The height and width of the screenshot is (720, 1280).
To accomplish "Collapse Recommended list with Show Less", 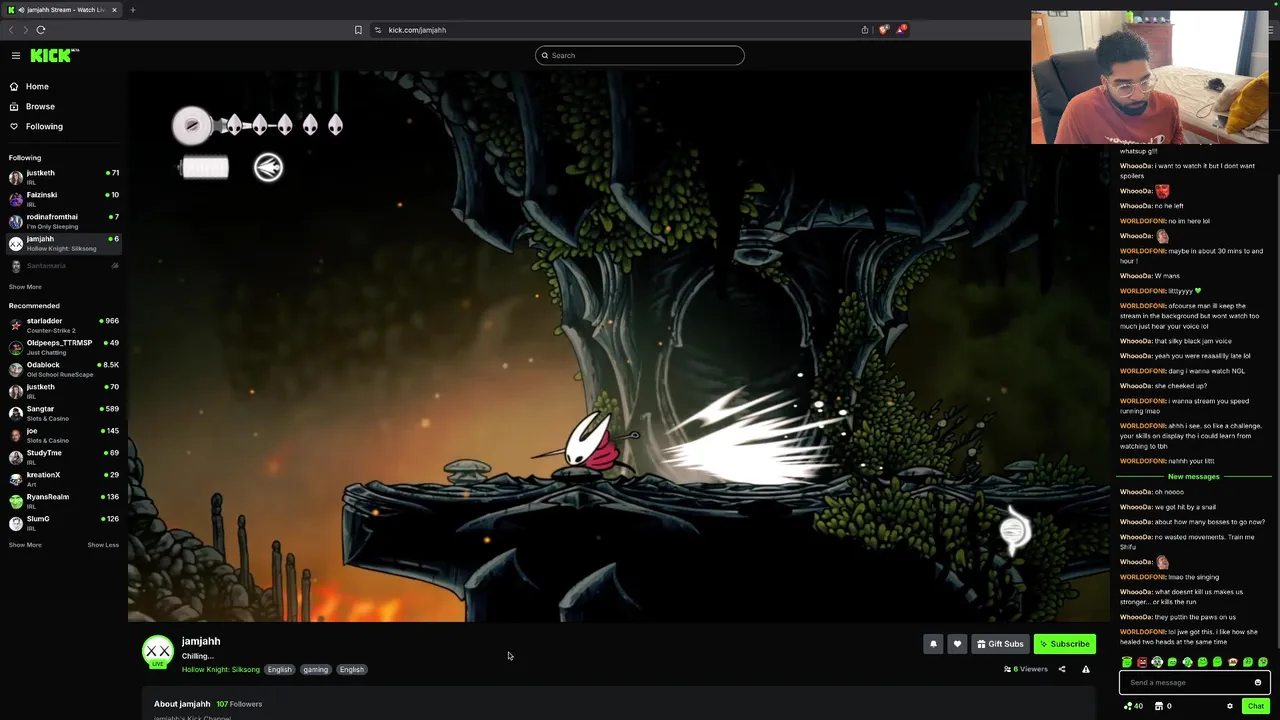I will (x=103, y=545).
